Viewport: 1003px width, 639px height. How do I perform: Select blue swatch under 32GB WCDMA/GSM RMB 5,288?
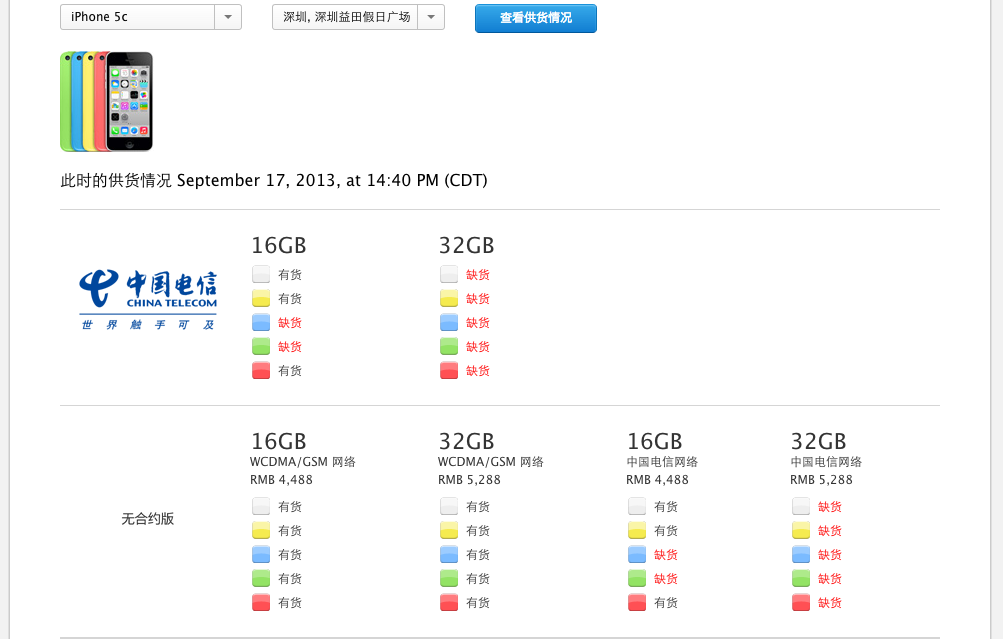coord(449,555)
